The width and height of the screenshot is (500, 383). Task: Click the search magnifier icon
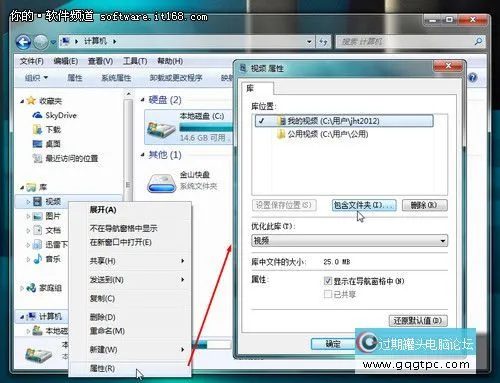click(x=478, y=41)
